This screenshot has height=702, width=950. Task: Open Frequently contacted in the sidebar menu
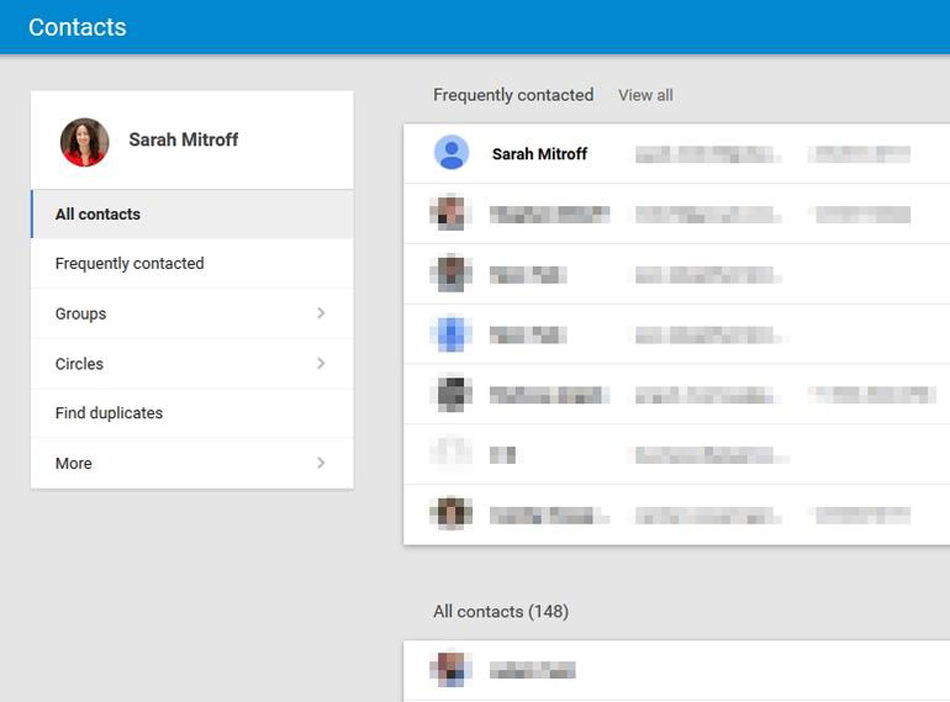129,263
